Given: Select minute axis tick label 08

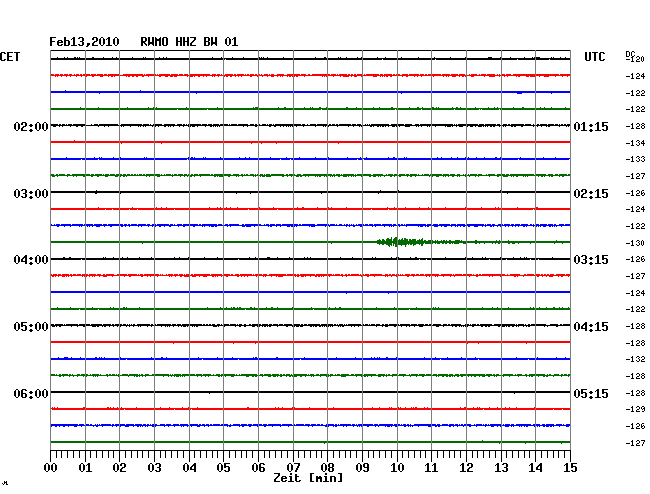Looking at the screenshot, I should point(327,467).
